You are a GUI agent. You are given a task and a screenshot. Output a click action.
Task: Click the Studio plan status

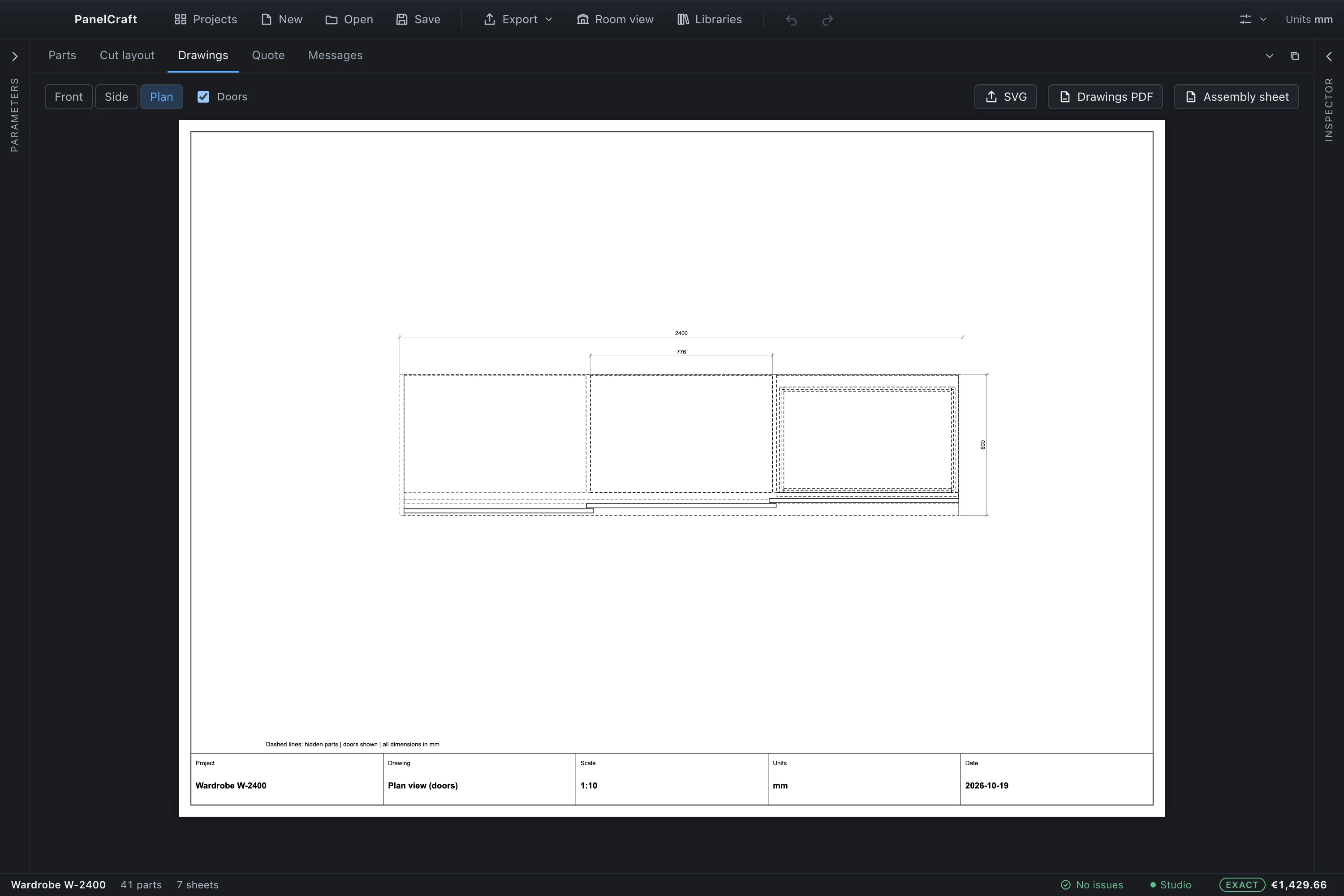click(1170, 884)
